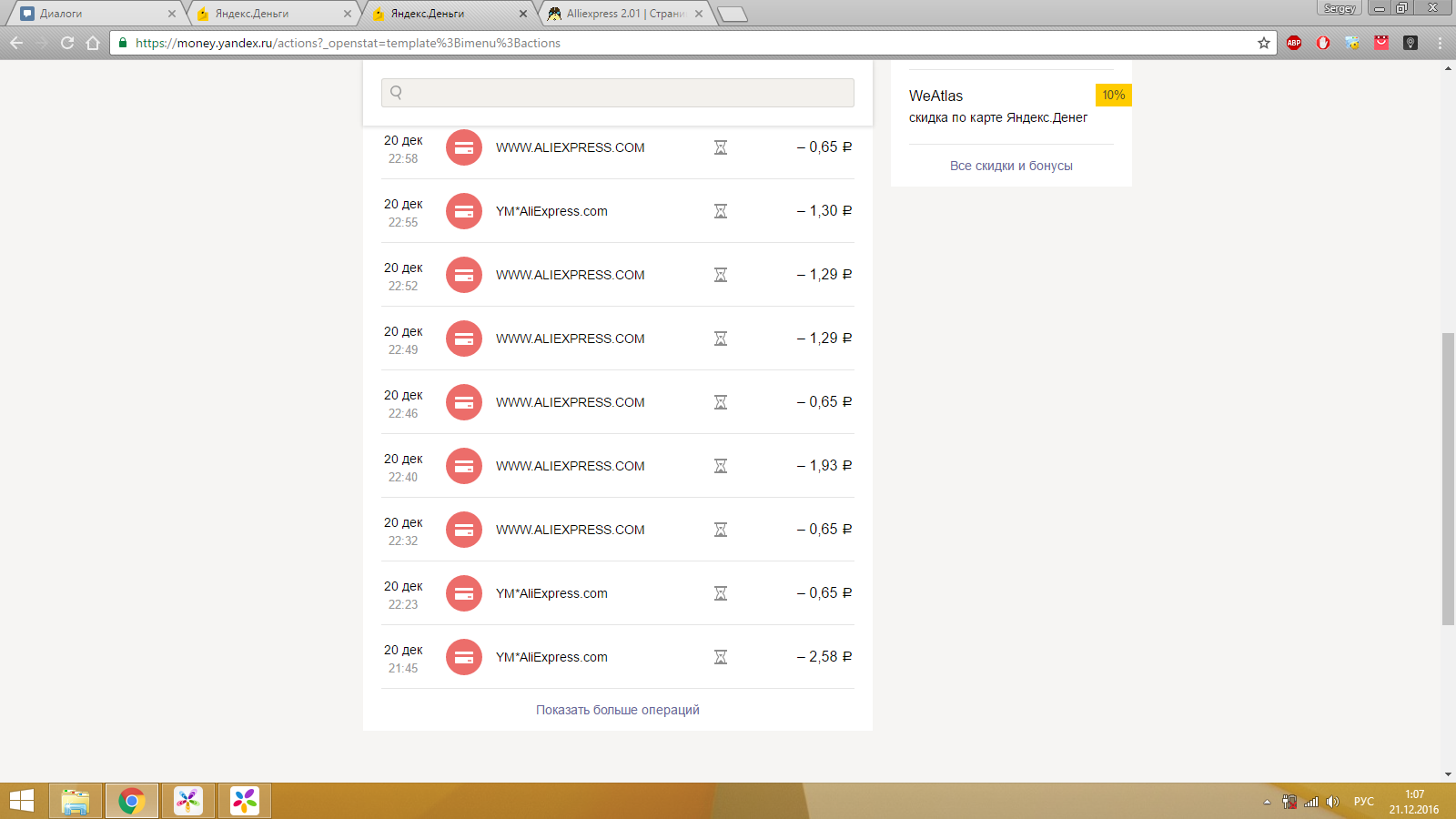Click the hourglass pending icon at 22:49

point(721,339)
